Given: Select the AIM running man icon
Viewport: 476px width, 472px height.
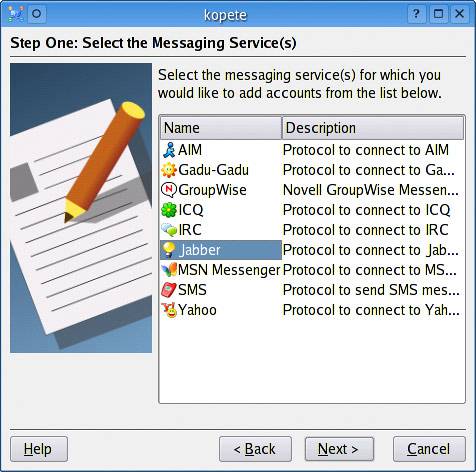Looking at the screenshot, I should [x=169, y=150].
